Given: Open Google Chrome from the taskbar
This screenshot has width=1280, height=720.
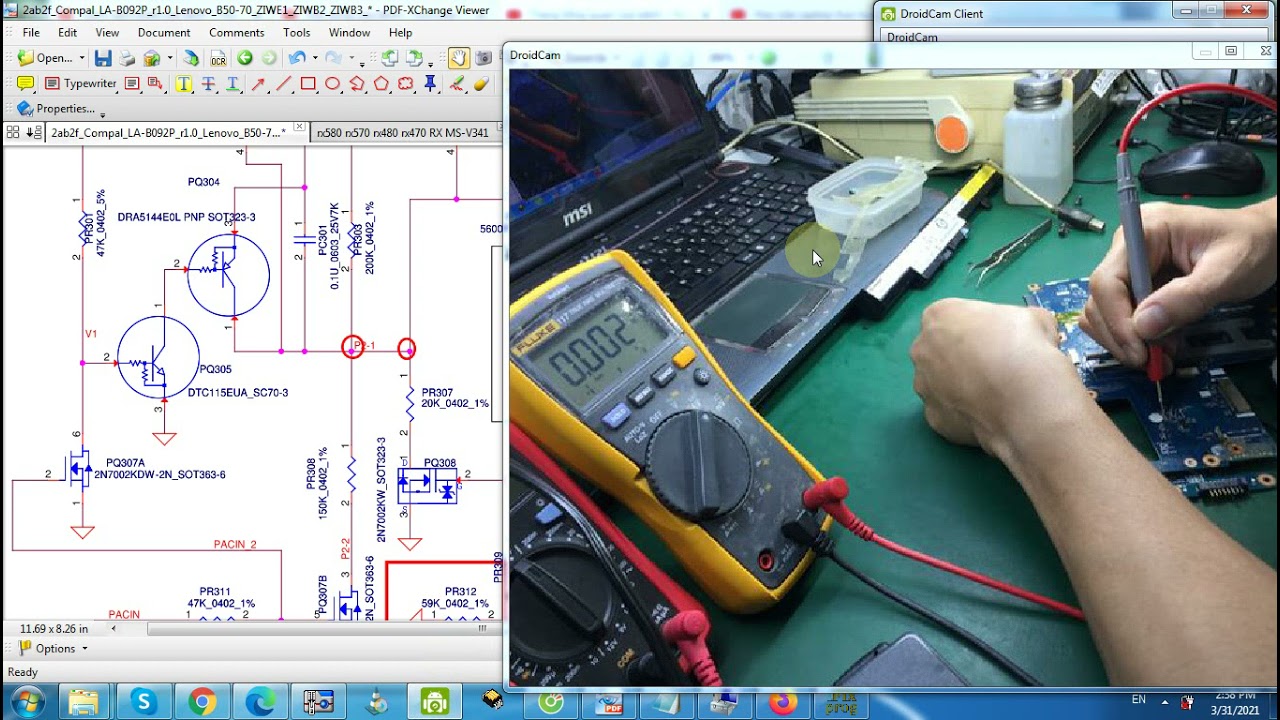Looking at the screenshot, I should (x=202, y=702).
